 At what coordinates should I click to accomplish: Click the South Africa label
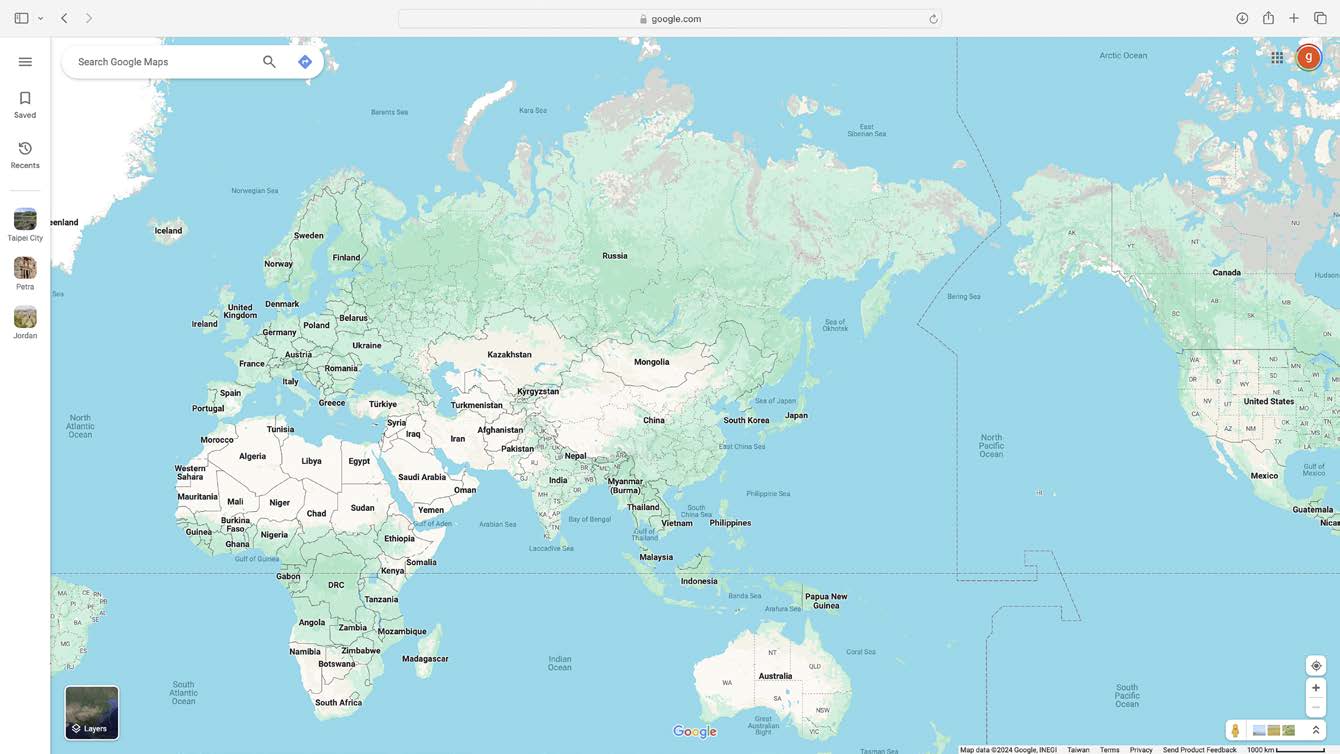click(x=338, y=703)
